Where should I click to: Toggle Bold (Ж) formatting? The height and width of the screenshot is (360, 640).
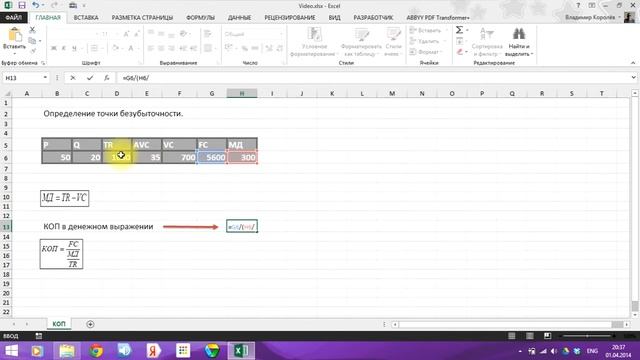tap(53, 48)
